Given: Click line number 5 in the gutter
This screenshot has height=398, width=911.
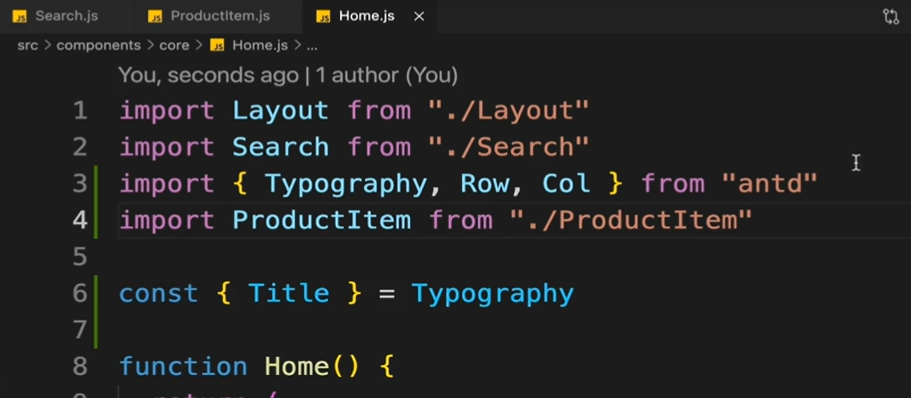Looking at the screenshot, I should (80, 257).
